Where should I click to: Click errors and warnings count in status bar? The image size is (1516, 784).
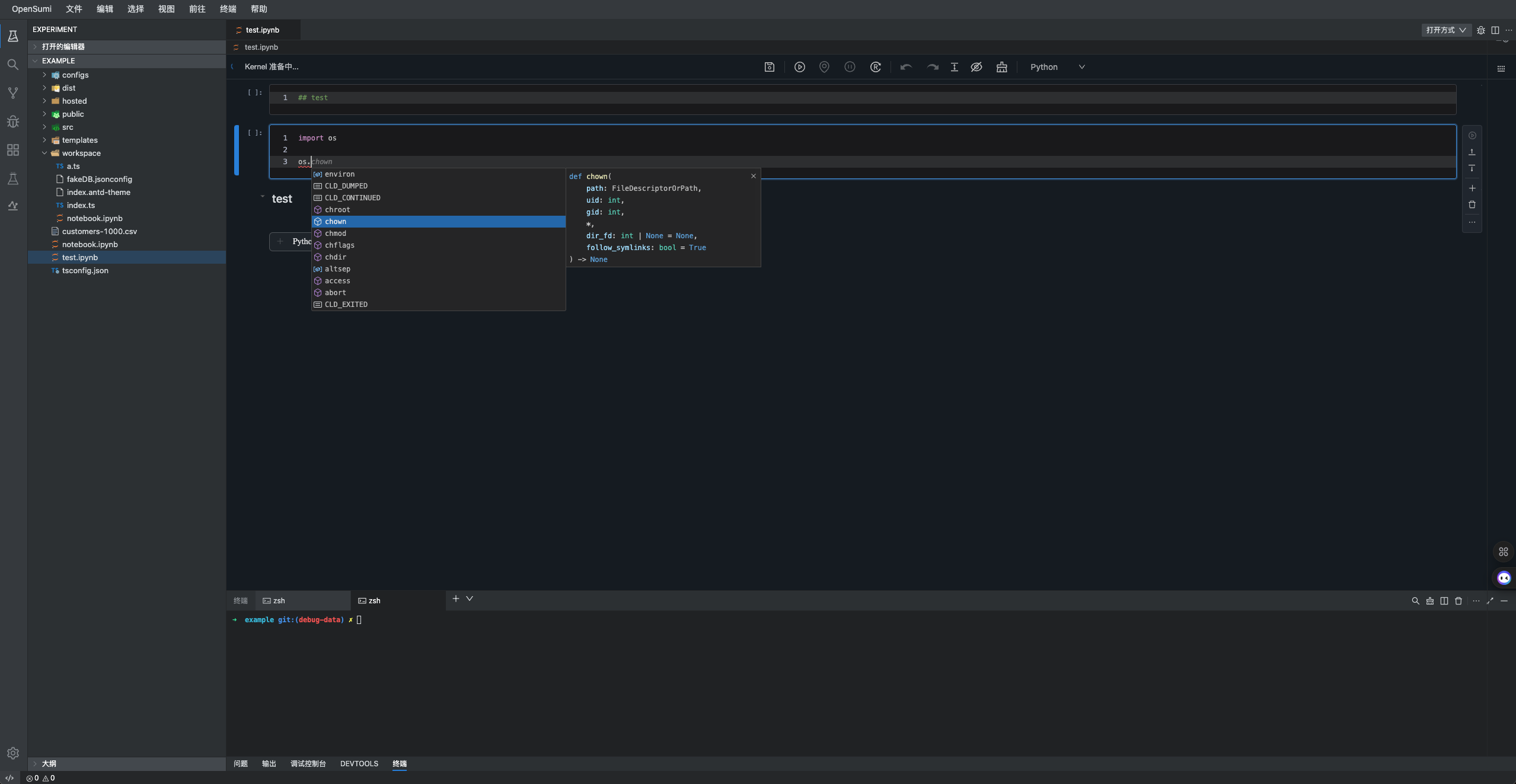tap(40, 778)
